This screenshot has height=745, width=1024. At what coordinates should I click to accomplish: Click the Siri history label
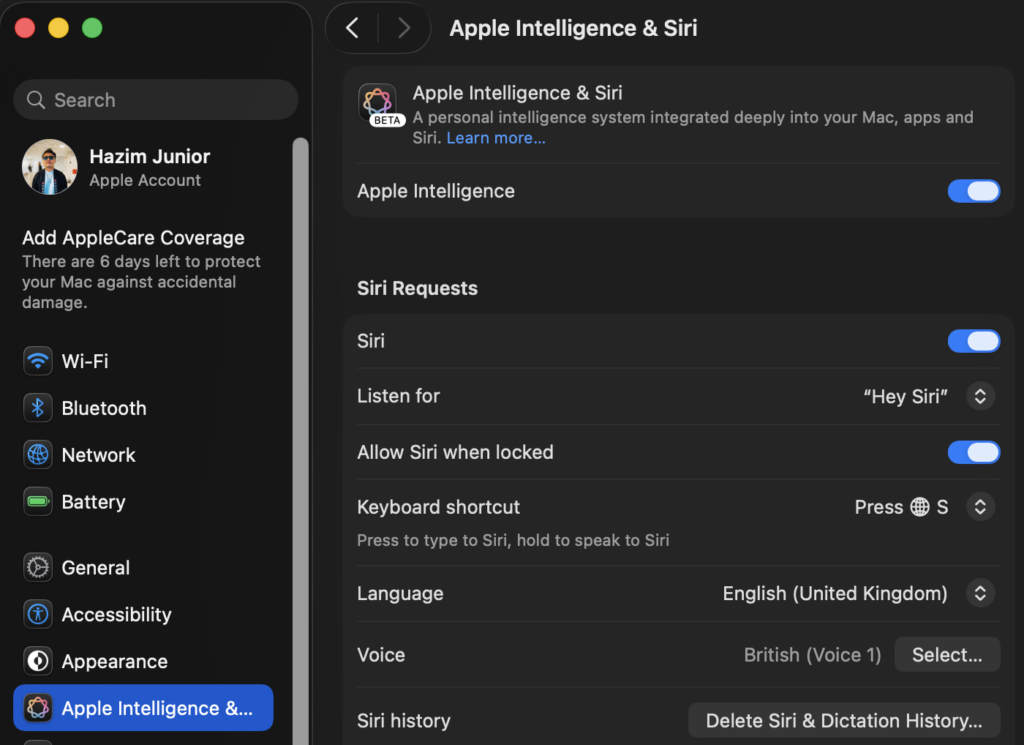pos(404,721)
